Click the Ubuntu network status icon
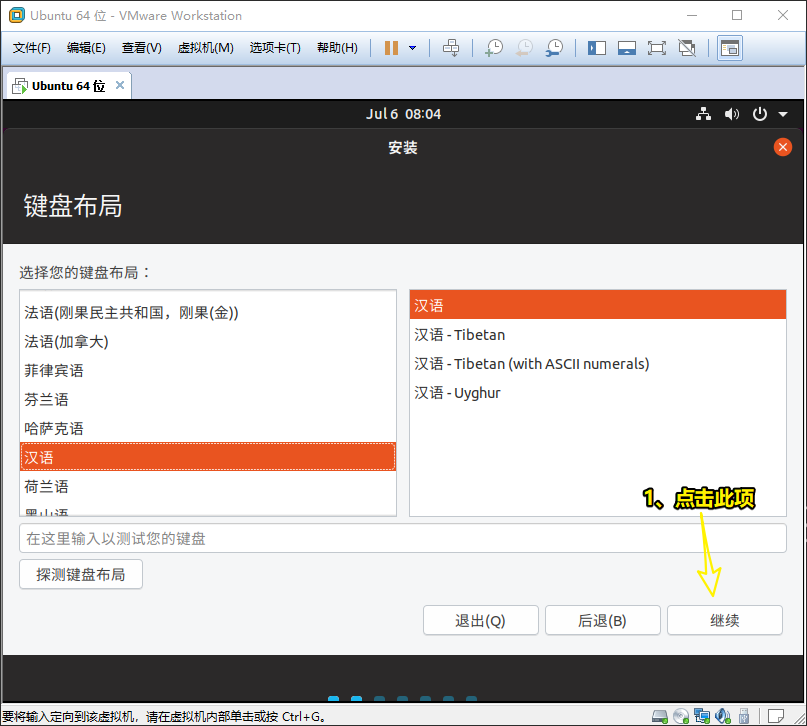Viewport: 807px width, 726px height. click(703, 114)
